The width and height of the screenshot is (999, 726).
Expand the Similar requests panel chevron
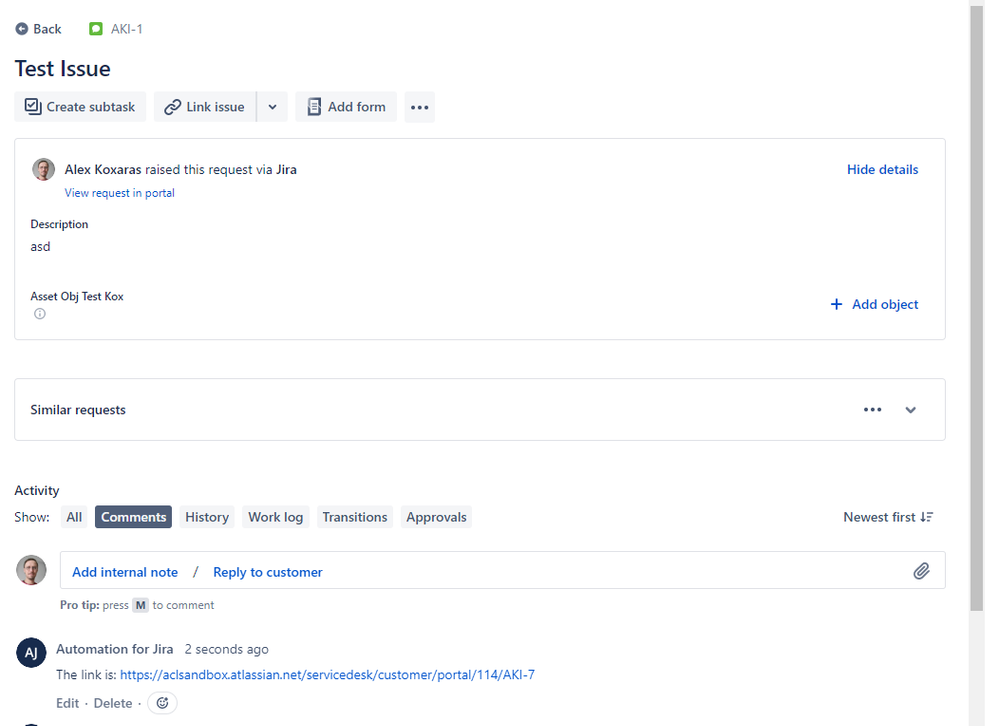(x=910, y=409)
